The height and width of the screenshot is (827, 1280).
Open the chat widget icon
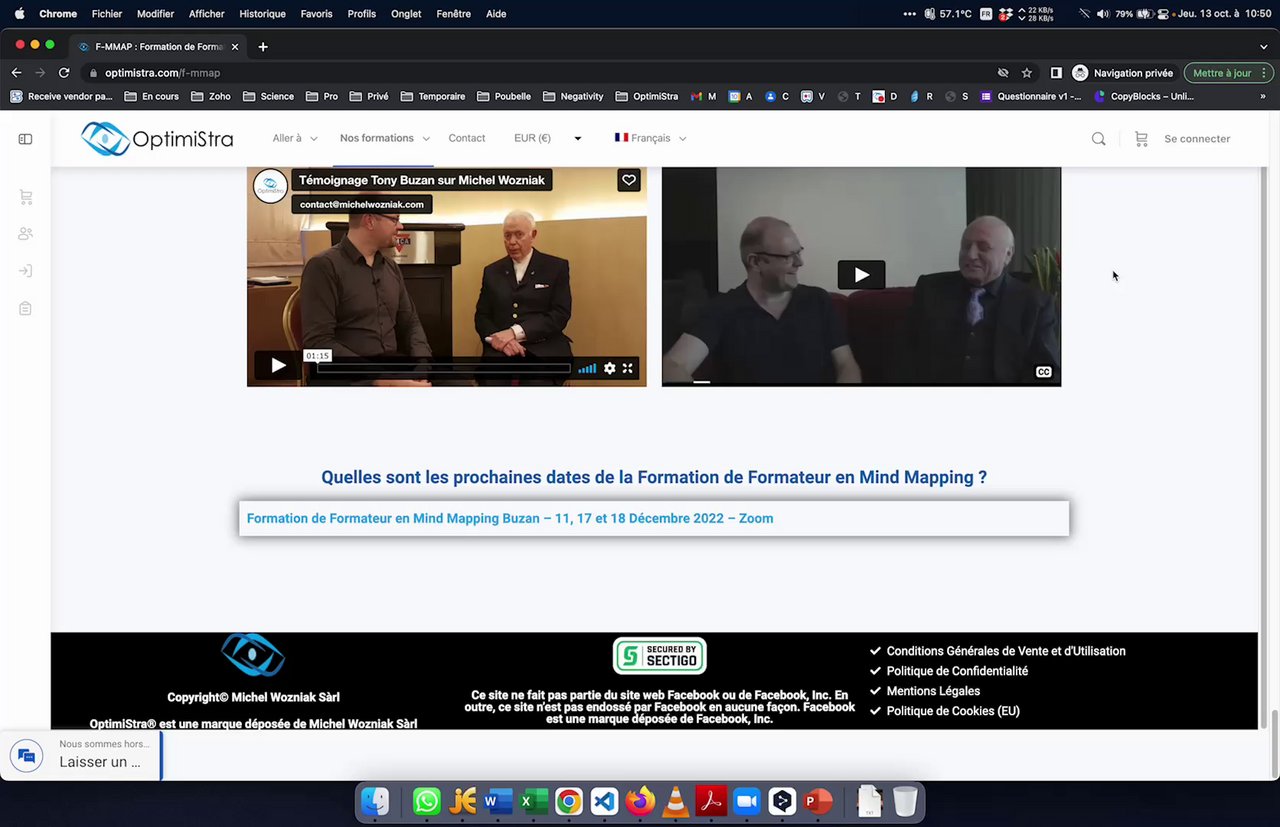click(27, 756)
